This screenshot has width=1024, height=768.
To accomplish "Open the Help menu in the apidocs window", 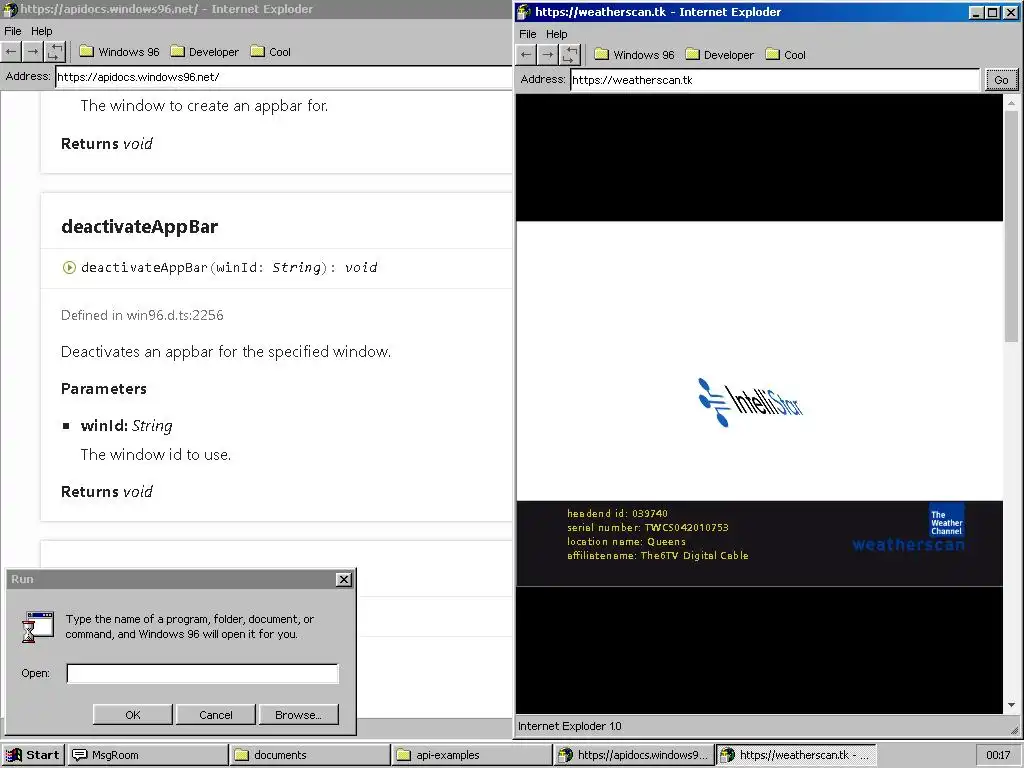I will tap(41, 31).
